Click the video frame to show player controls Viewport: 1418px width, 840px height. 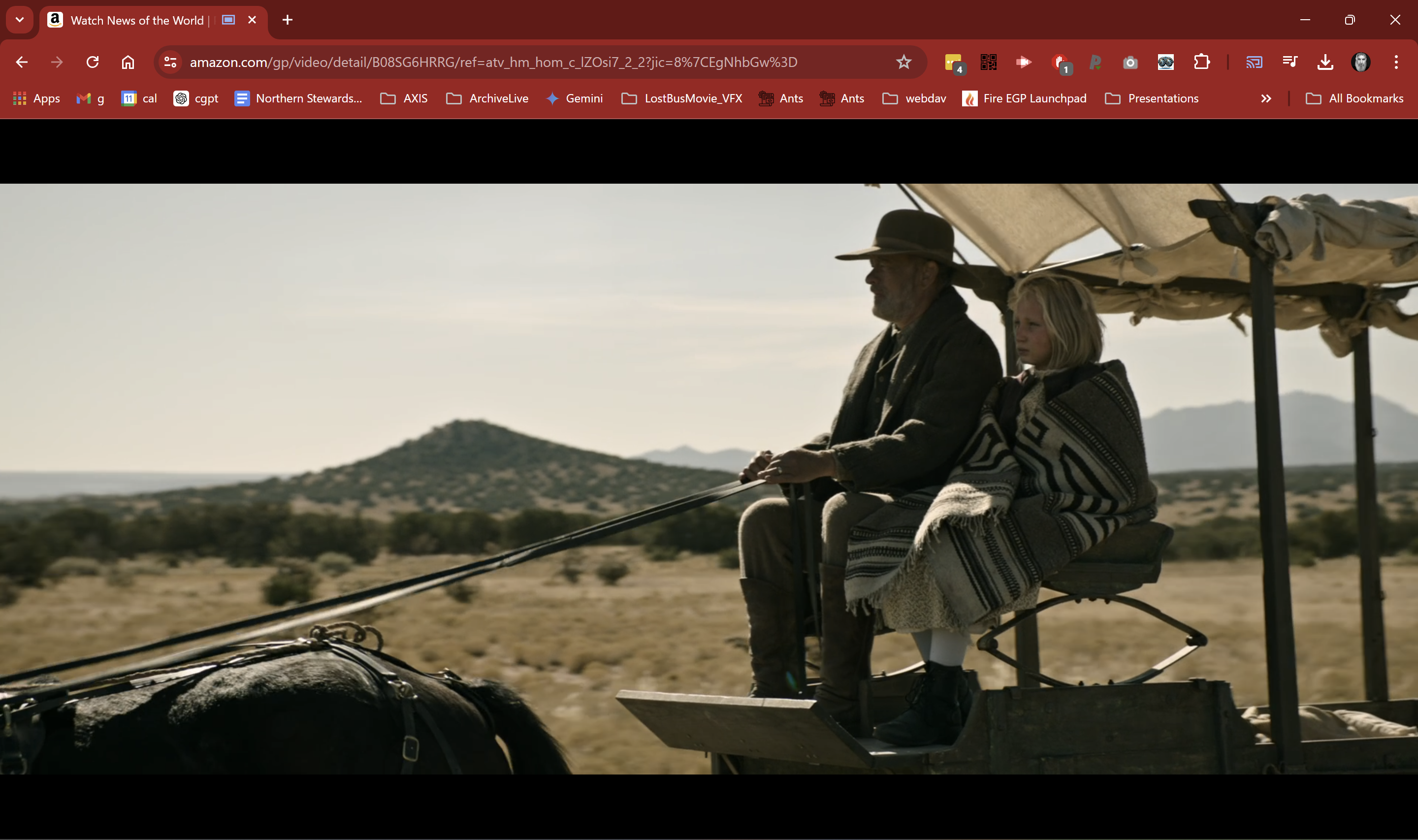709,479
